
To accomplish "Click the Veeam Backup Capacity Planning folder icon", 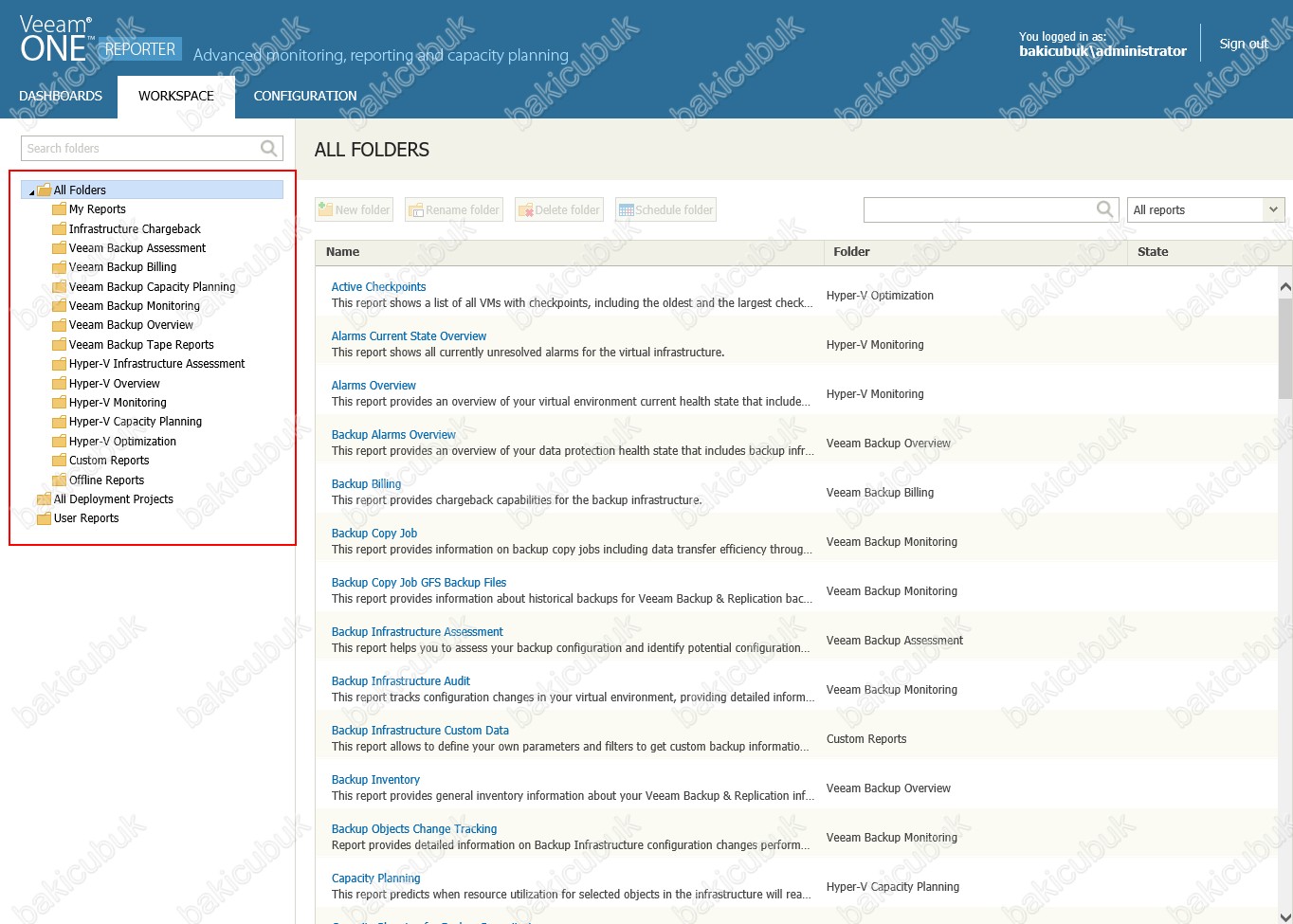I will point(59,286).
